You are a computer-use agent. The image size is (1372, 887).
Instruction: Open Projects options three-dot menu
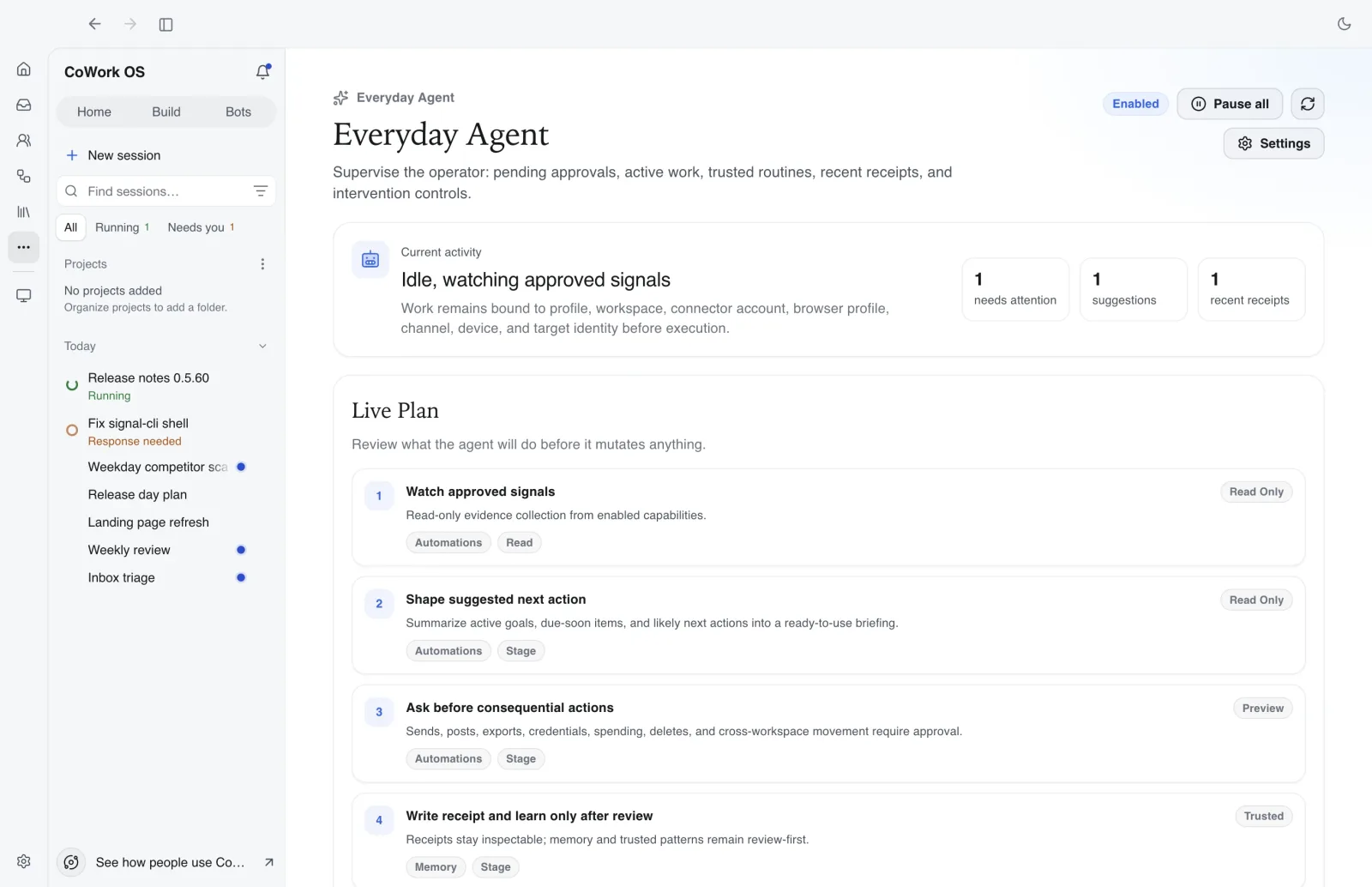[x=262, y=264]
